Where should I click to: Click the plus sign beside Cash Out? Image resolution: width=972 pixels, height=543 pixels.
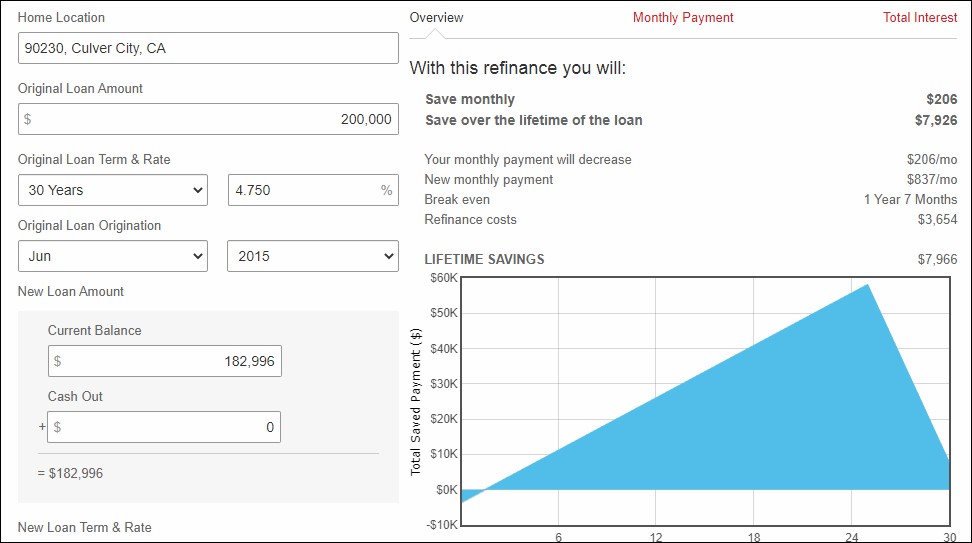pos(41,427)
